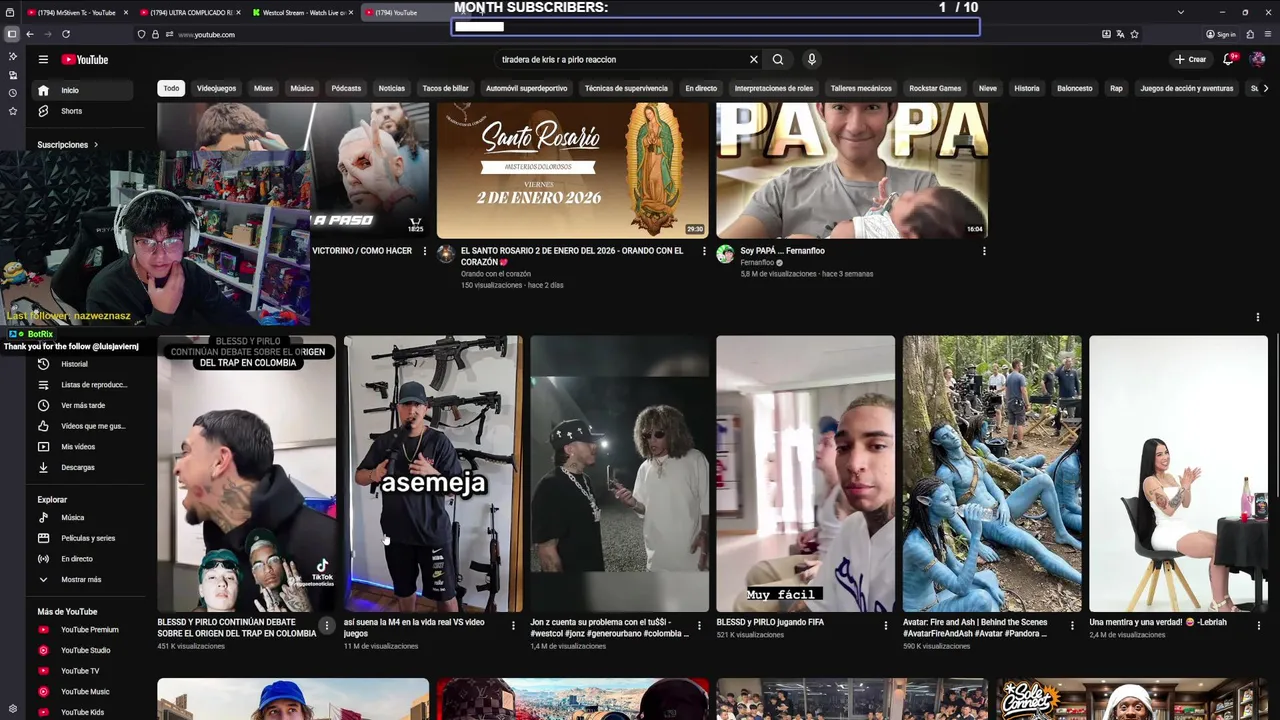Open YouTube Studio link
This screenshot has width=1280, height=720.
84,650
